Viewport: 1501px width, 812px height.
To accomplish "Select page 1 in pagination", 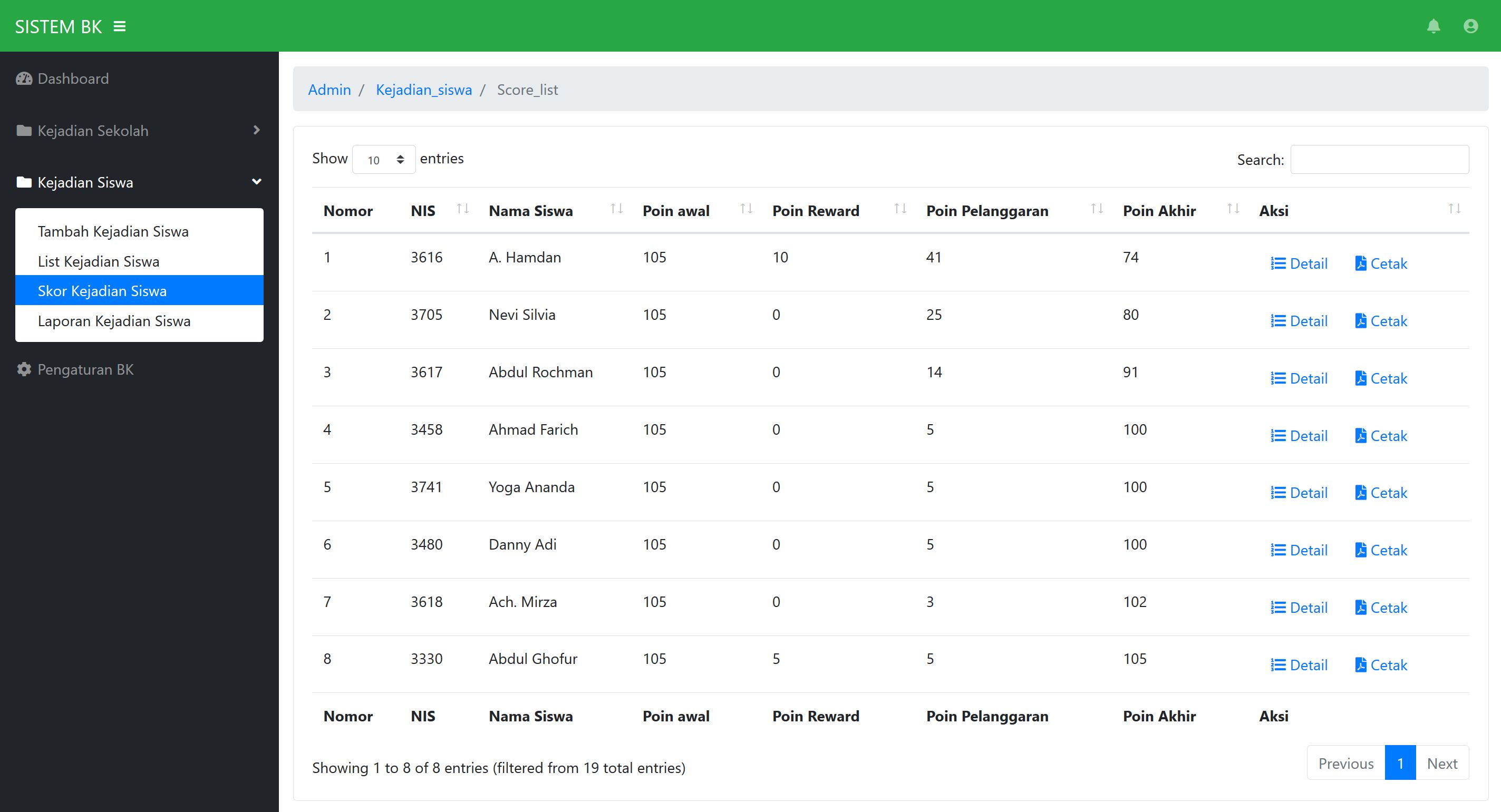I will [1400, 763].
